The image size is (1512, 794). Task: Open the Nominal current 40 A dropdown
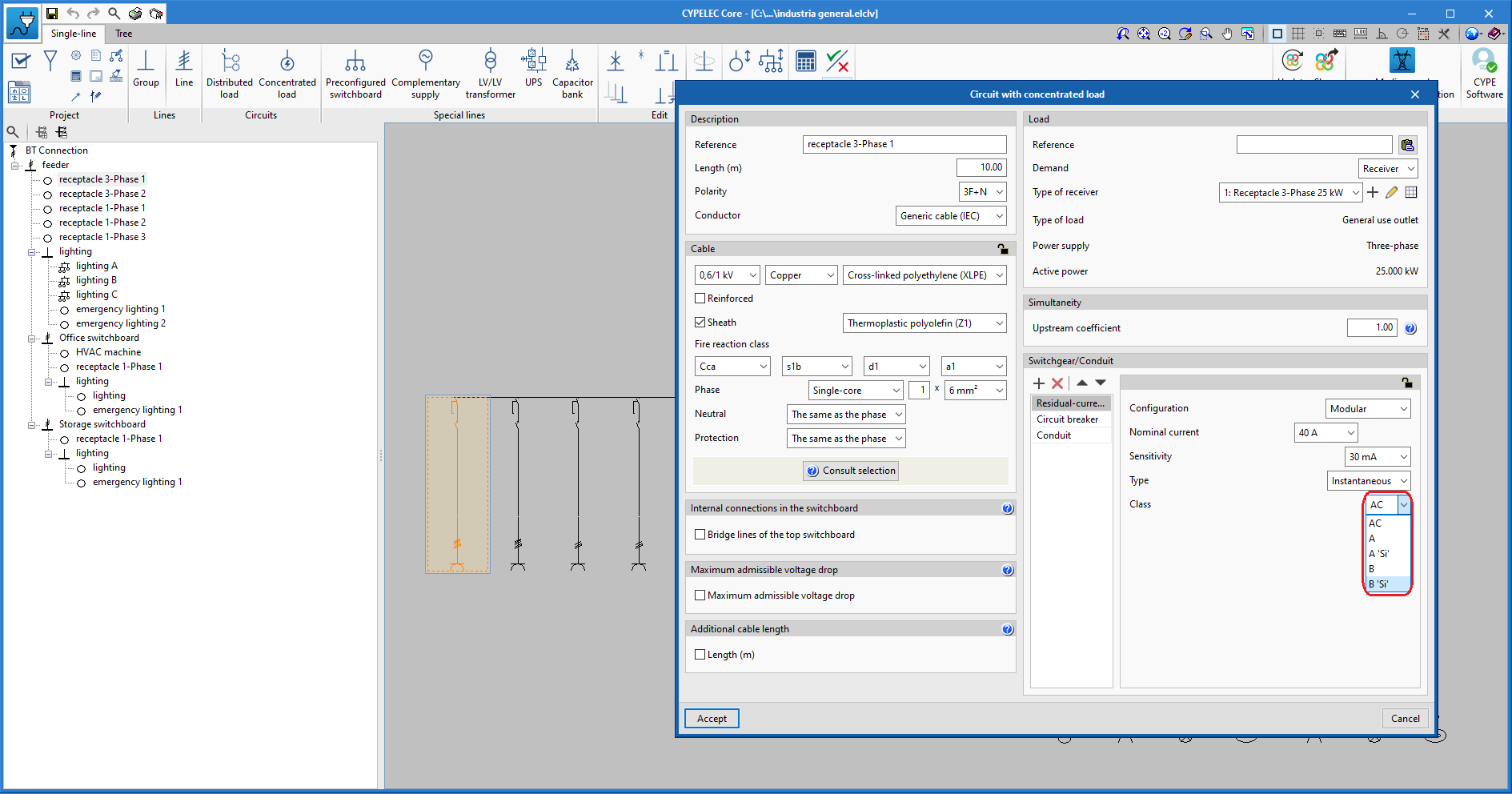click(x=1326, y=433)
